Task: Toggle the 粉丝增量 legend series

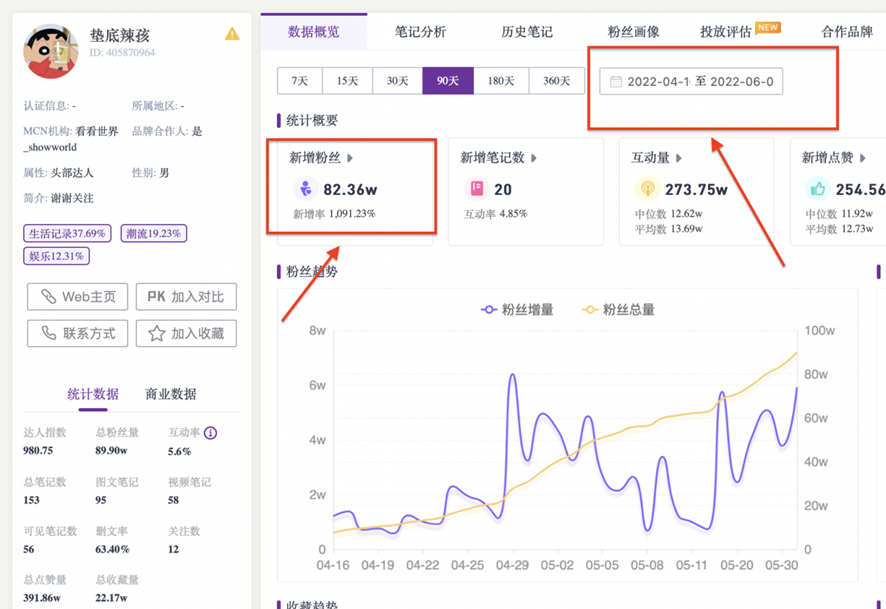Action: click(517, 310)
